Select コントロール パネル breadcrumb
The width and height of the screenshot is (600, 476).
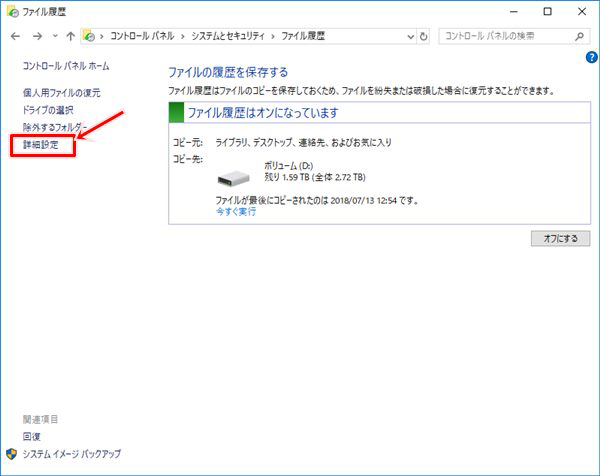click(x=142, y=36)
